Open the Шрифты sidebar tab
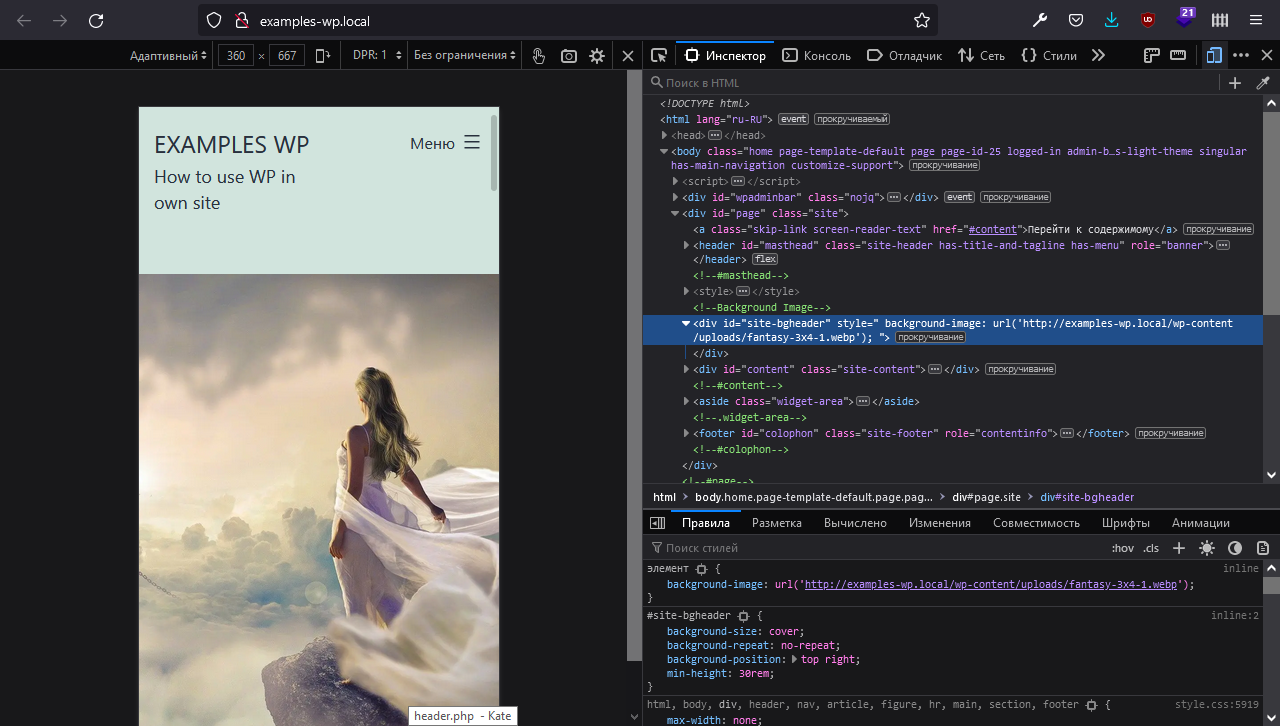1280x726 pixels. [x=1126, y=523]
